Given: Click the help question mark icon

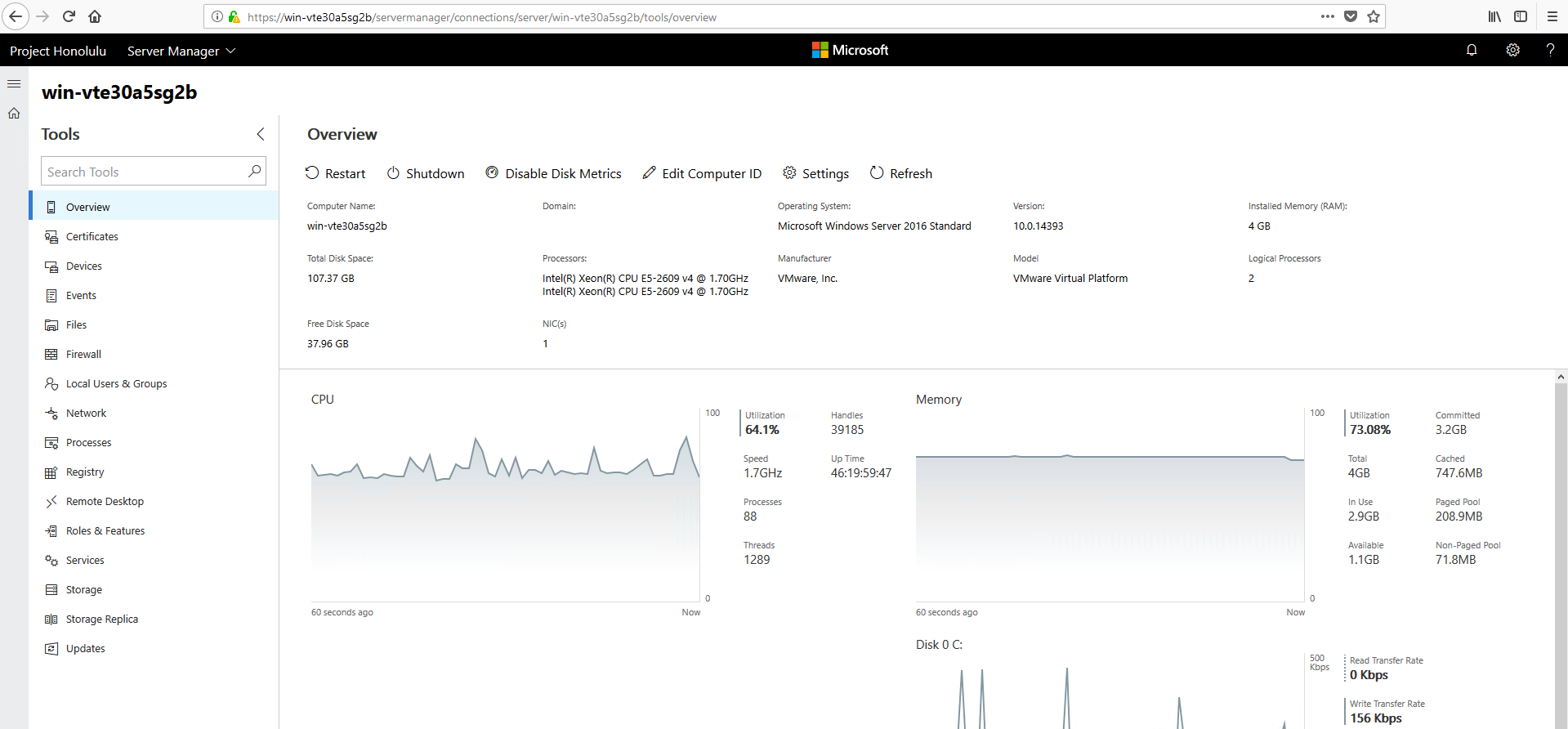Looking at the screenshot, I should click(1550, 50).
